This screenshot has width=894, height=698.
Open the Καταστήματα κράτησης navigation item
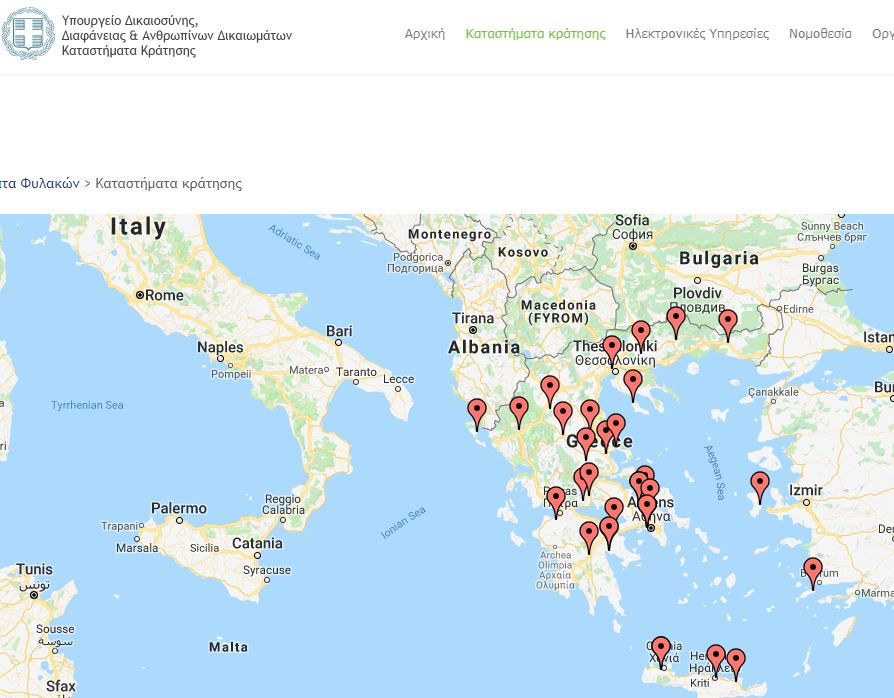click(x=535, y=34)
